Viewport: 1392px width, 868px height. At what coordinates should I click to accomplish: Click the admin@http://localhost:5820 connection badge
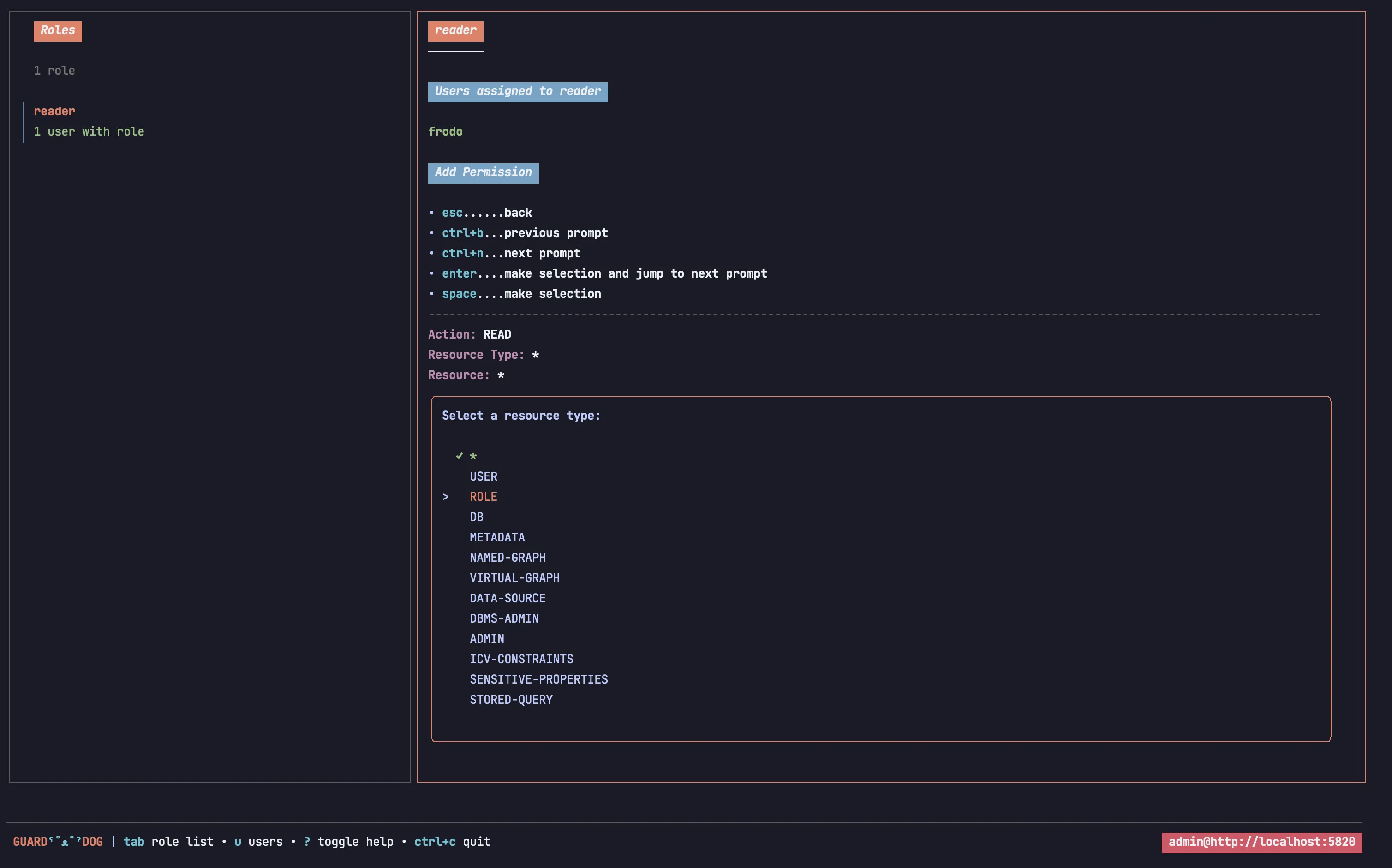[1261, 842]
